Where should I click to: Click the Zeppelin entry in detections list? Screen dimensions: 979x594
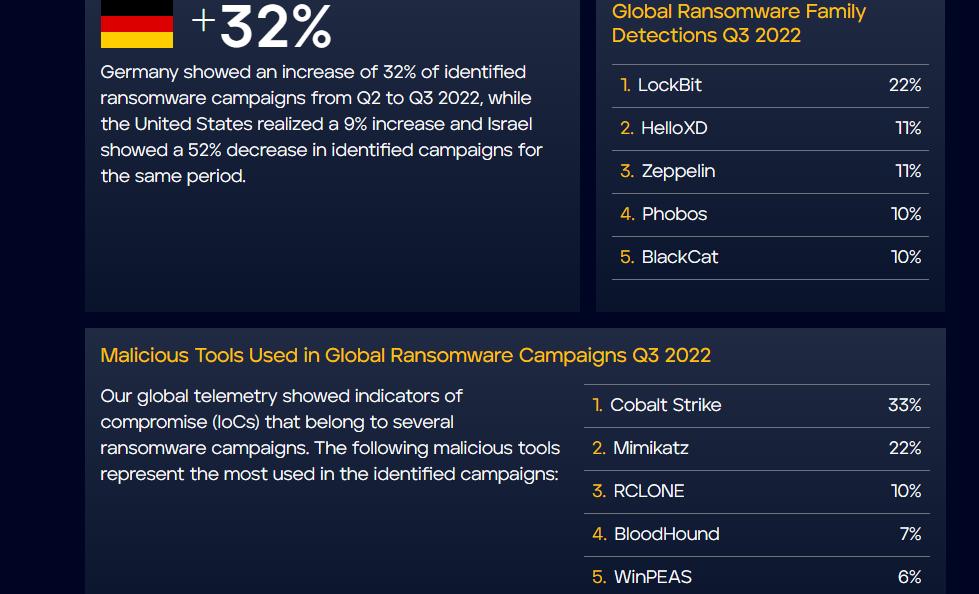(770, 172)
